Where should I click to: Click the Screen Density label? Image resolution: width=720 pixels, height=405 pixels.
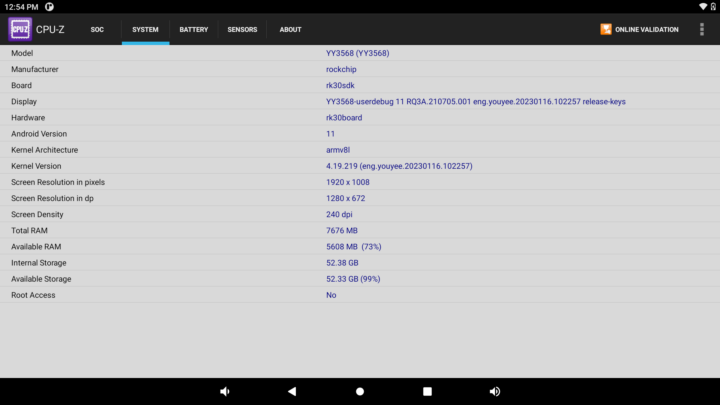click(x=37, y=214)
